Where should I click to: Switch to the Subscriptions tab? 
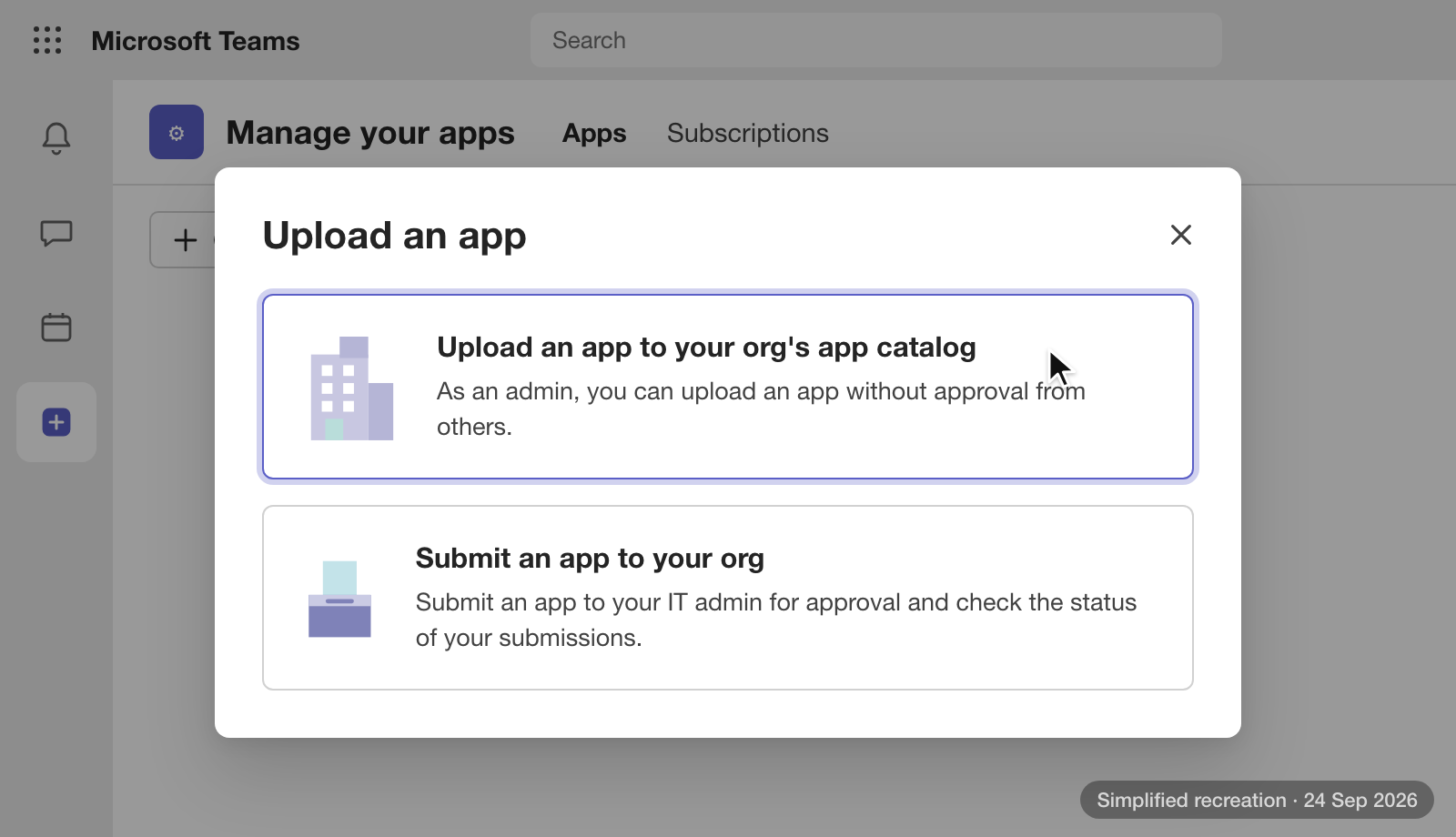(x=748, y=134)
